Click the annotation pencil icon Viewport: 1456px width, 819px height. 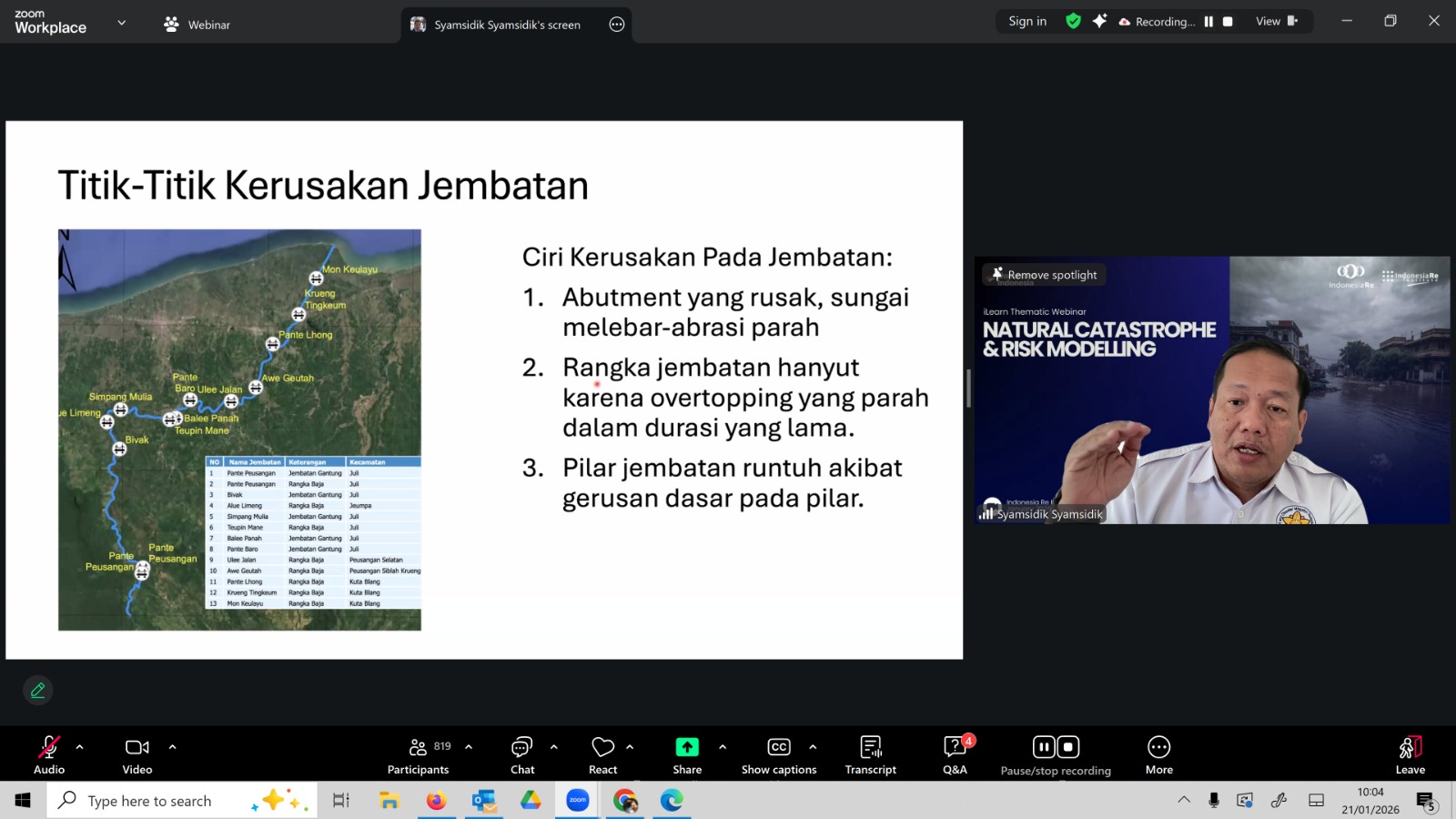coord(38,691)
